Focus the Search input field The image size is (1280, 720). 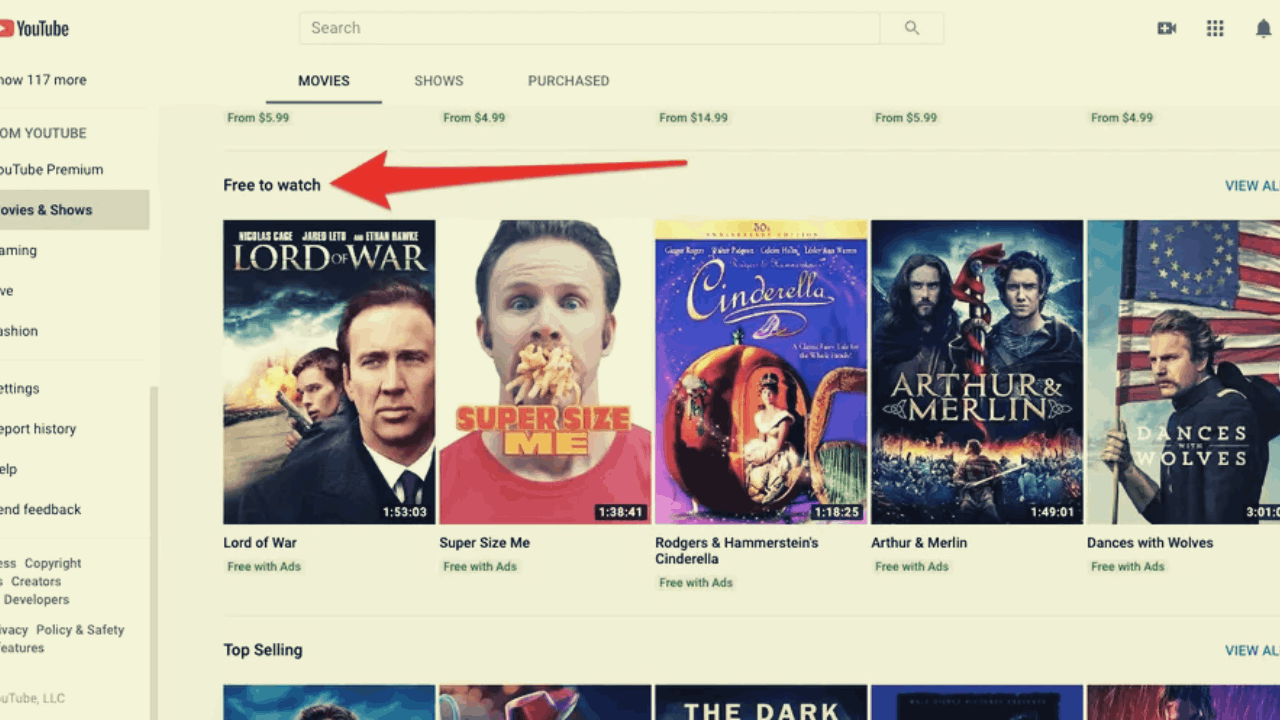[x=590, y=28]
